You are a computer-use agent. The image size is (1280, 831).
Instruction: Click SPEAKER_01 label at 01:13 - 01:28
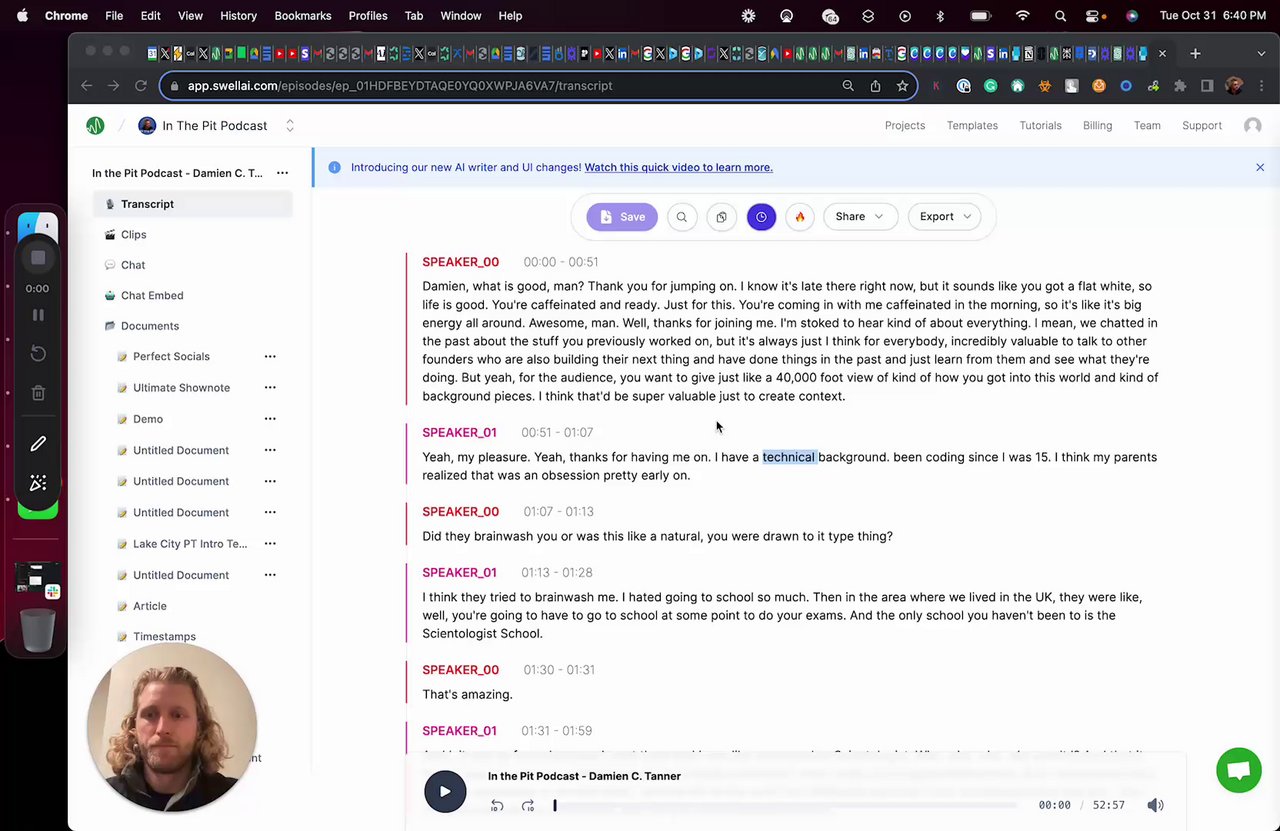[459, 573]
